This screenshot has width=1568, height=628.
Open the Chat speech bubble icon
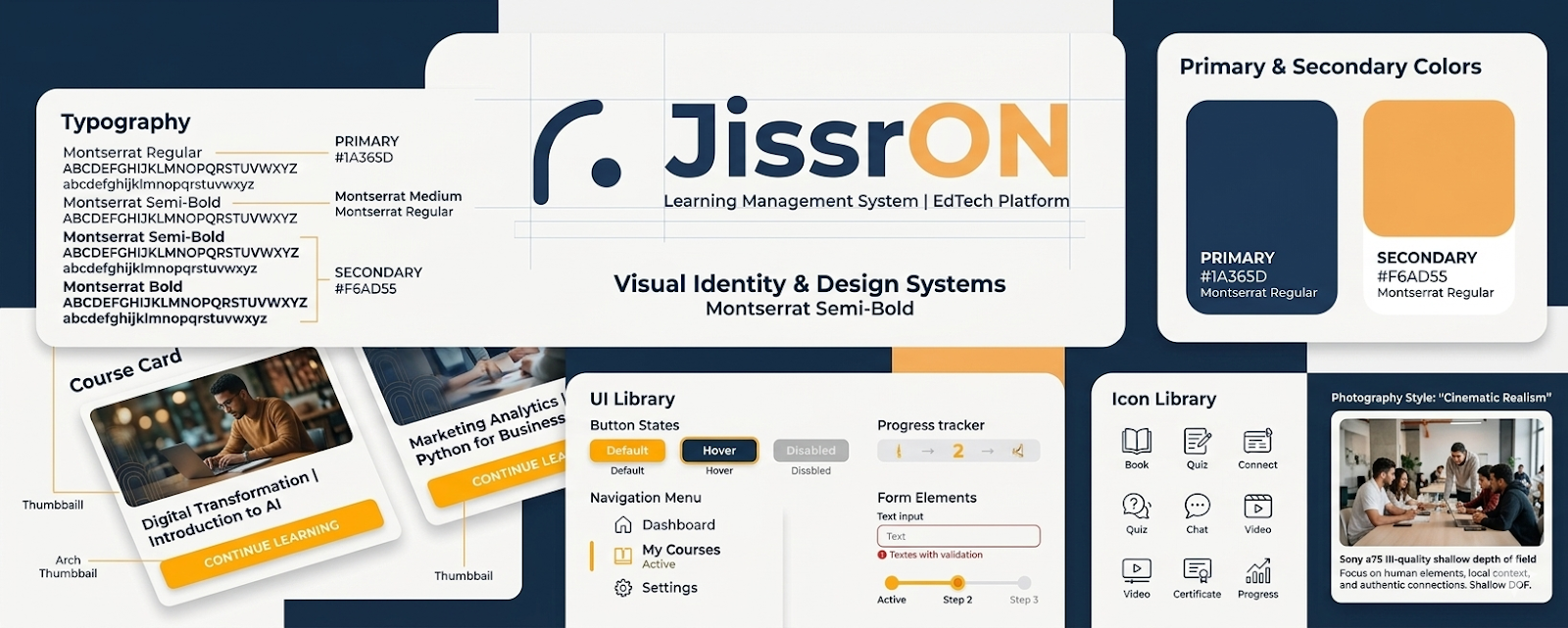point(1197,506)
